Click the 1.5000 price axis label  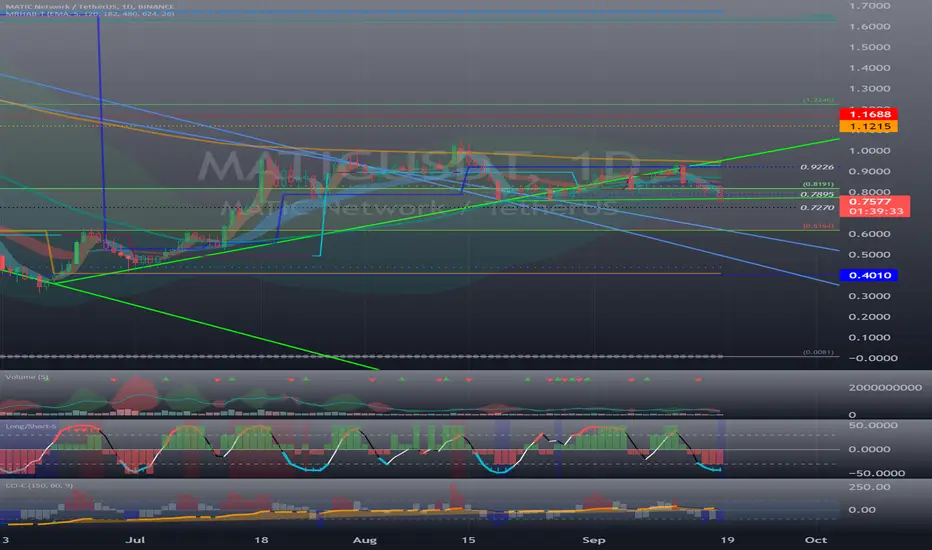click(x=870, y=47)
